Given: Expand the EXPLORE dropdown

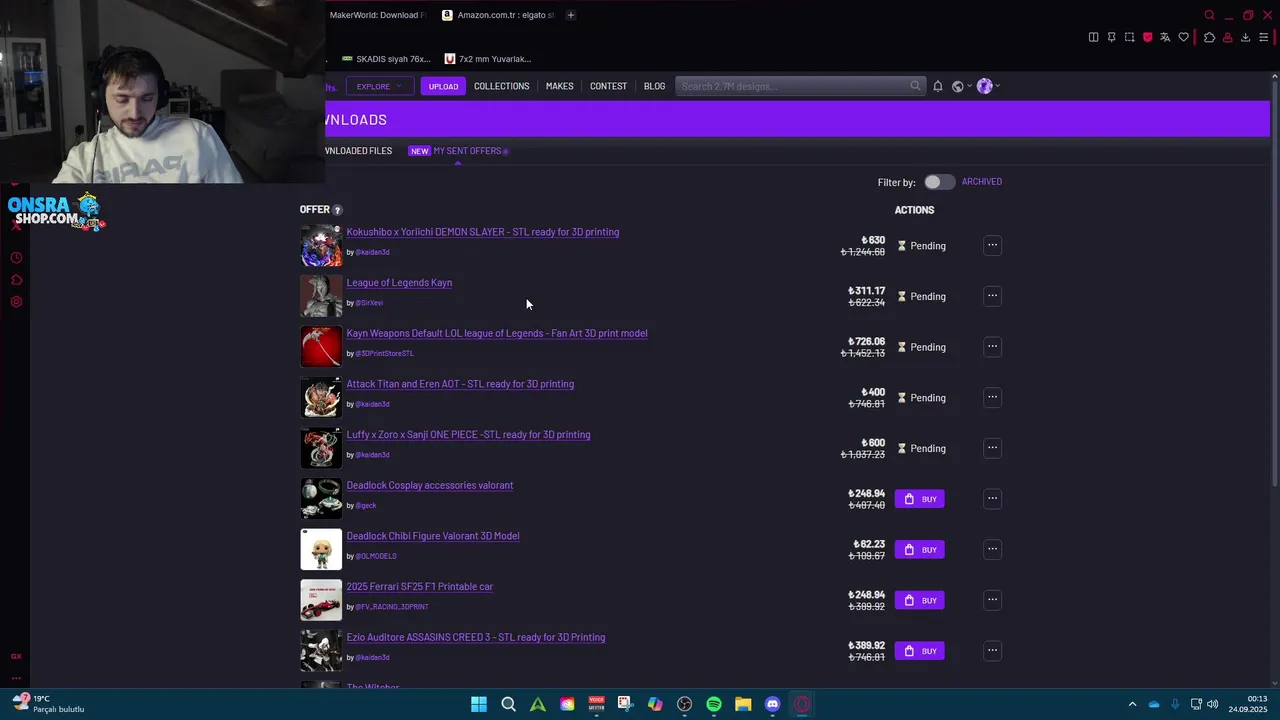Looking at the screenshot, I should [x=379, y=86].
